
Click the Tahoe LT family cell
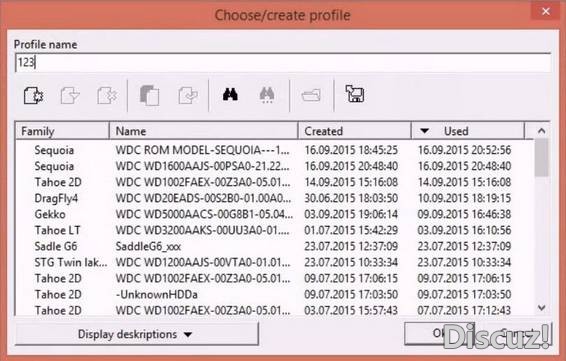coord(57,230)
